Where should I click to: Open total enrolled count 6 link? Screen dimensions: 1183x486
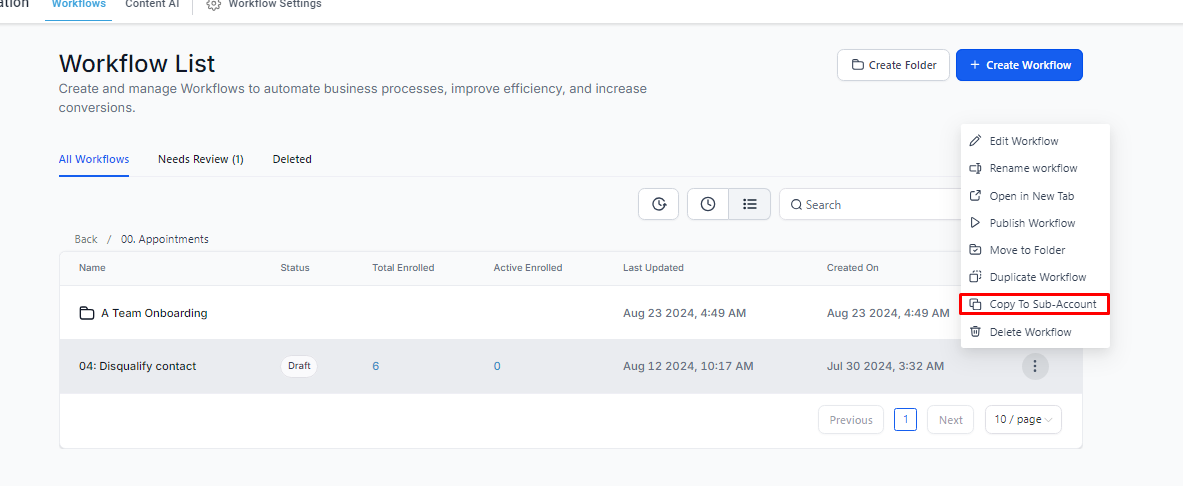click(x=376, y=366)
